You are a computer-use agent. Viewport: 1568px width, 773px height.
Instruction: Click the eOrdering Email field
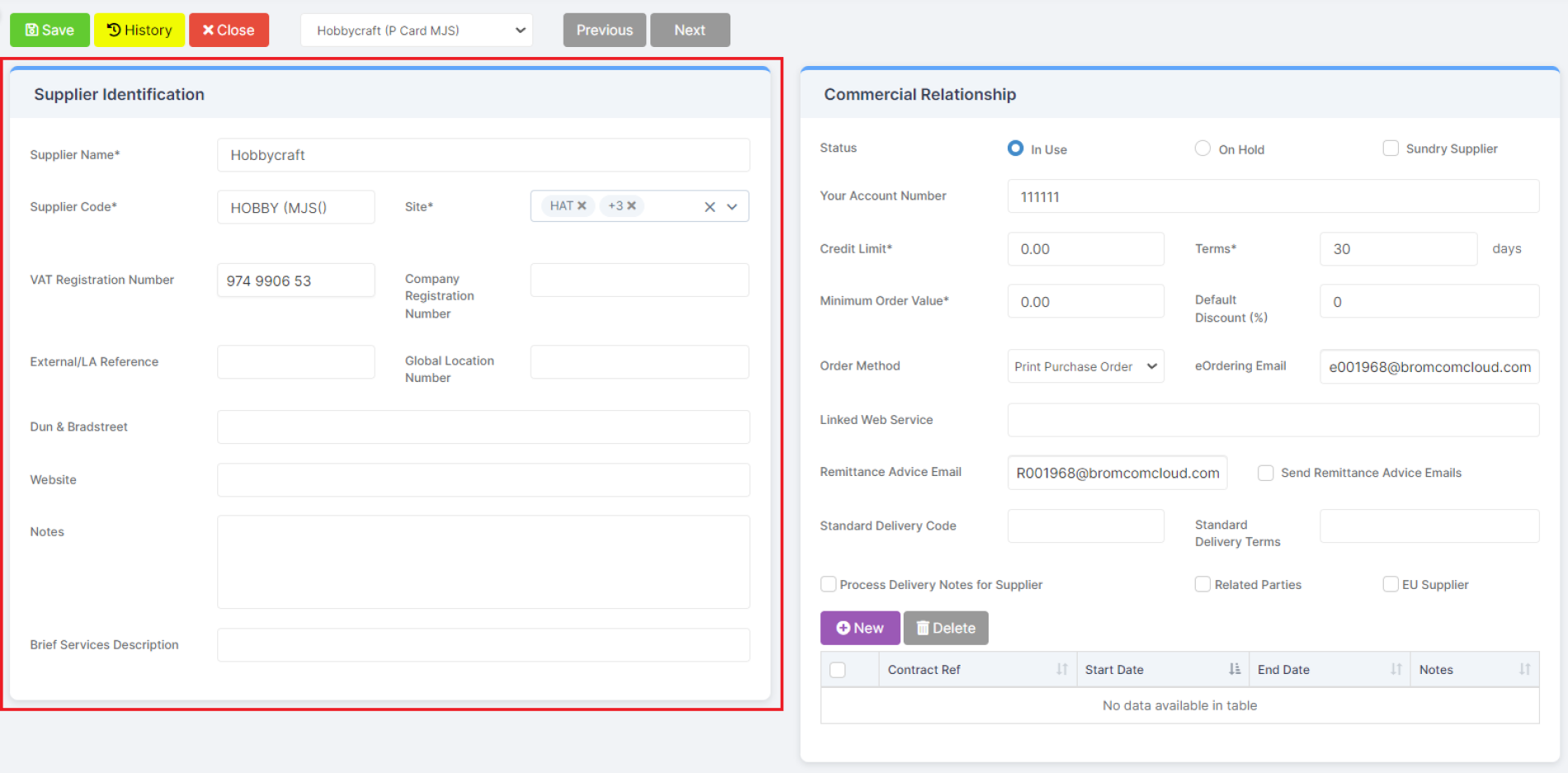point(1430,366)
